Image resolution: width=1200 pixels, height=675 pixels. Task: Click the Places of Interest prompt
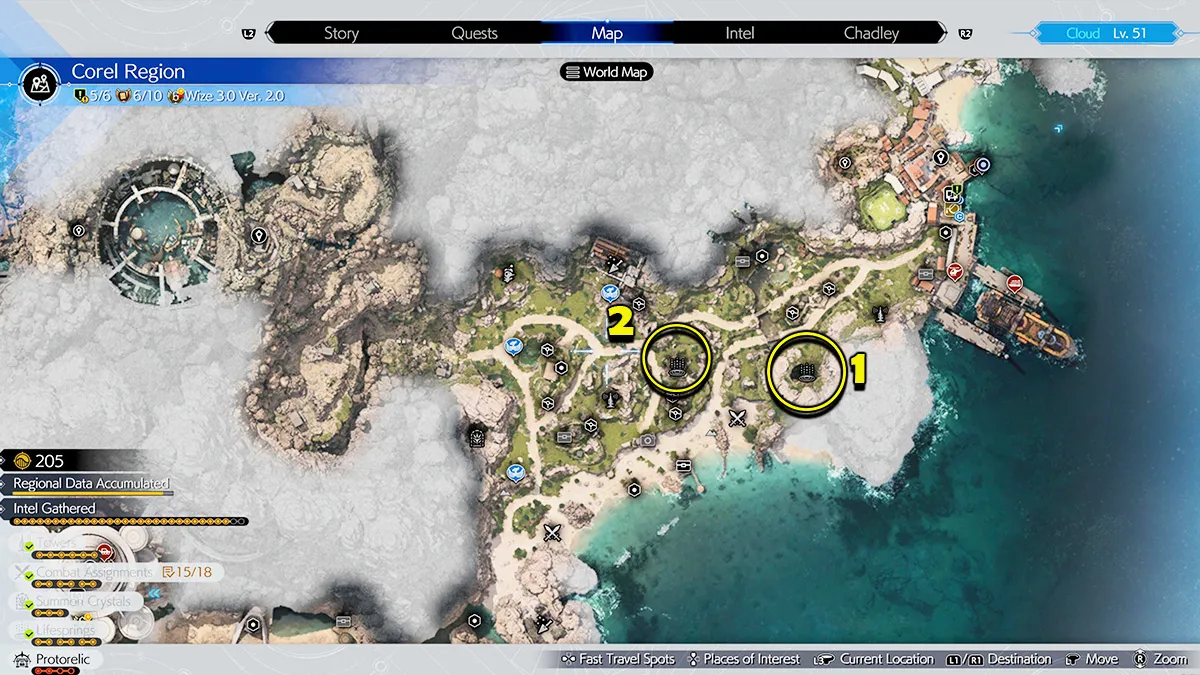click(745, 659)
